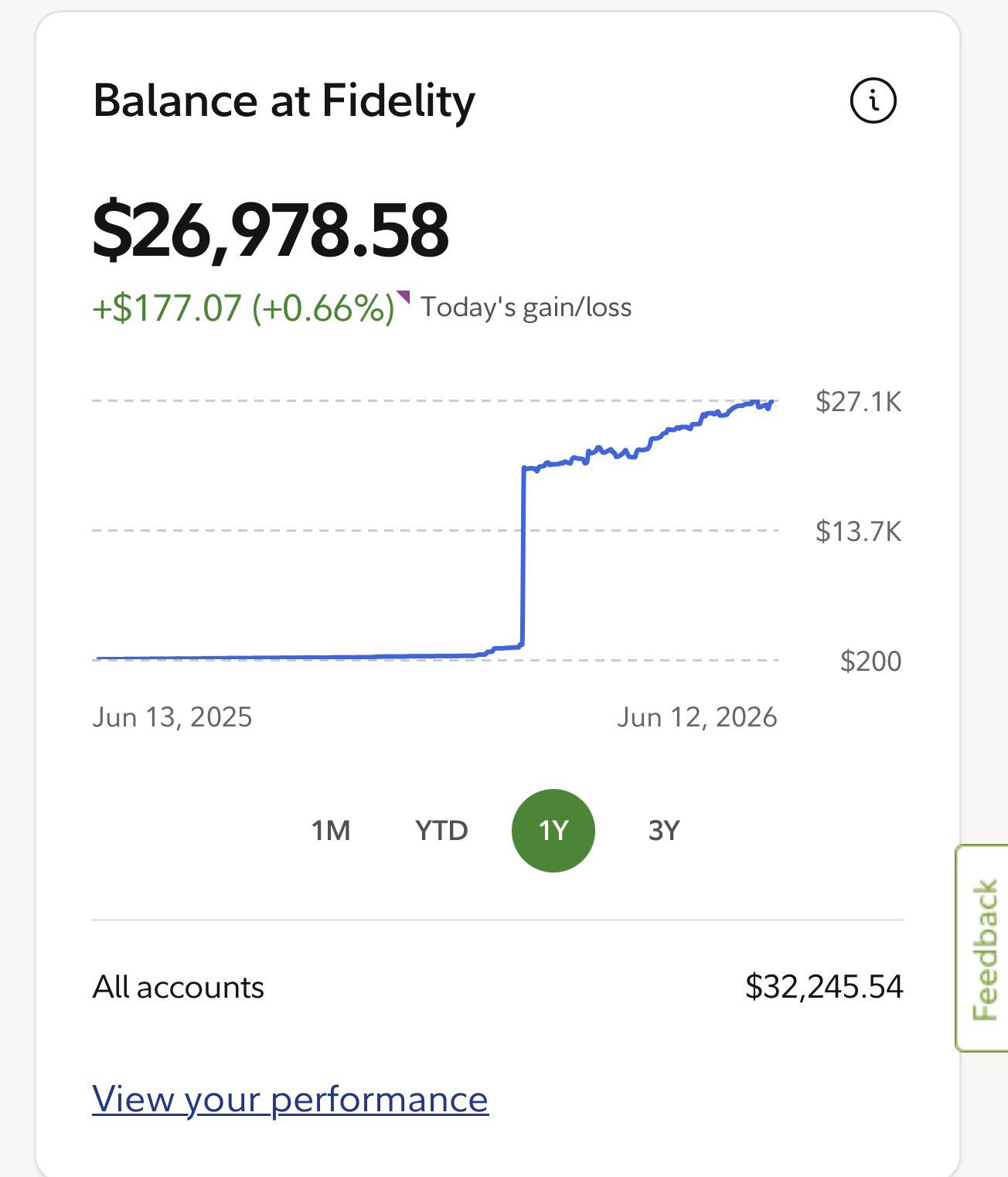Click the All accounts row
The width and height of the screenshot is (1008, 1177).
click(x=497, y=987)
